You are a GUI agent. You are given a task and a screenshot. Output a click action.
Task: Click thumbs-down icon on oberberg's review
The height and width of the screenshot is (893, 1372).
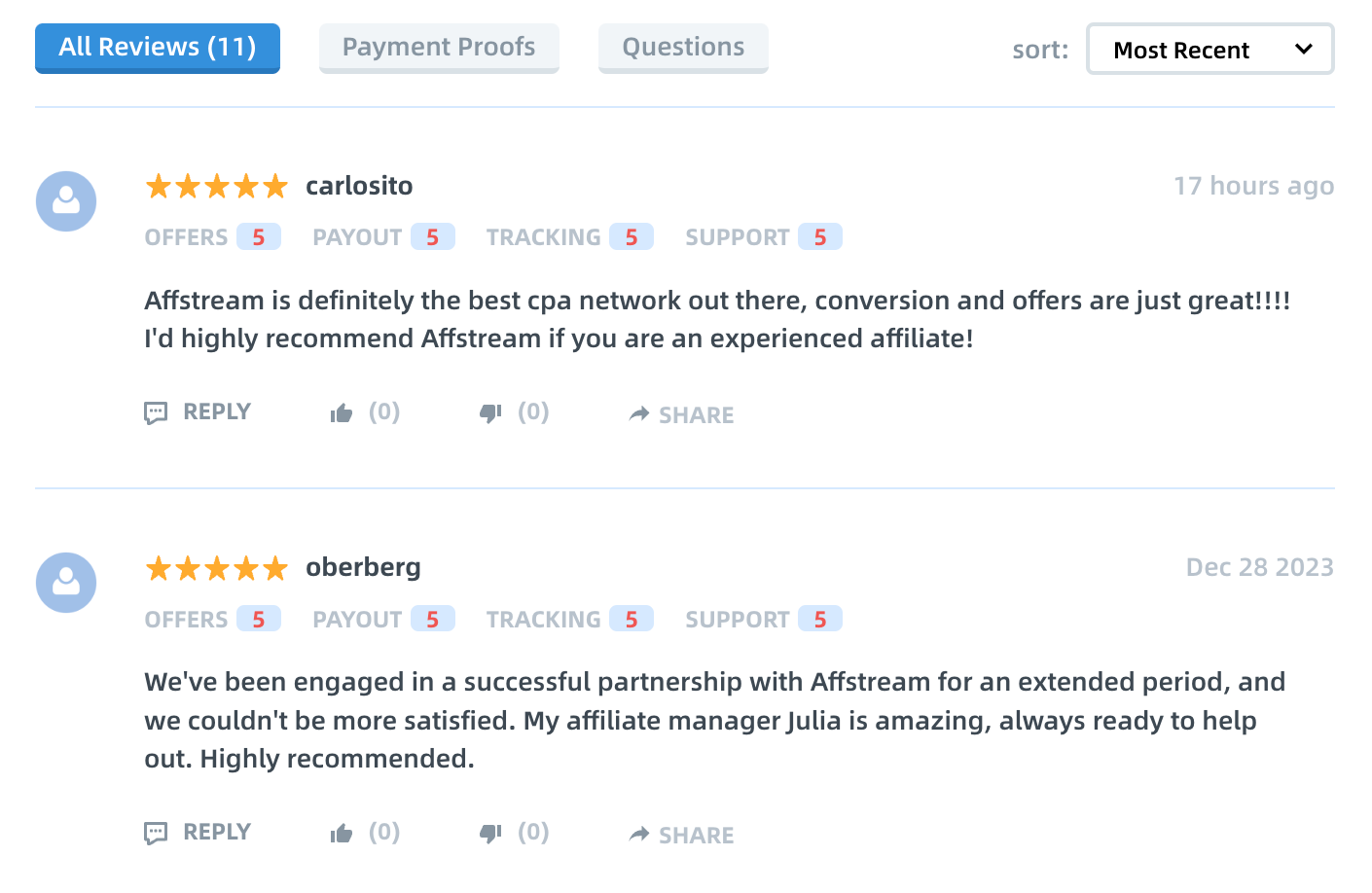pos(490,834)
